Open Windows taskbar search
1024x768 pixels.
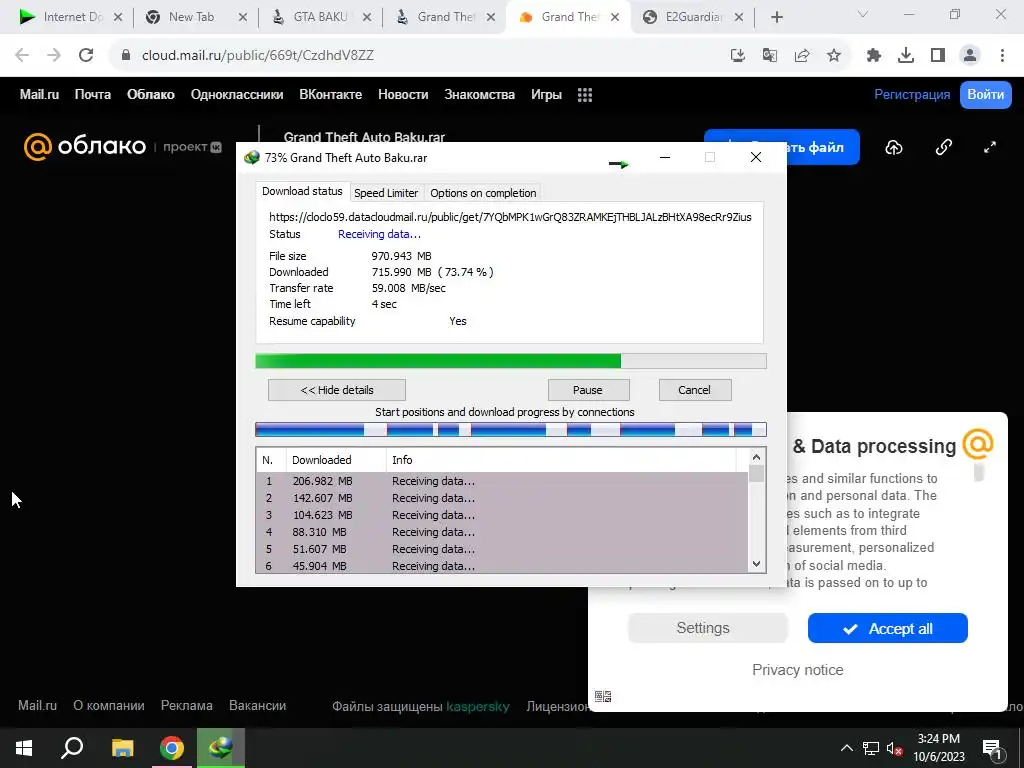[x=72, y=748]
